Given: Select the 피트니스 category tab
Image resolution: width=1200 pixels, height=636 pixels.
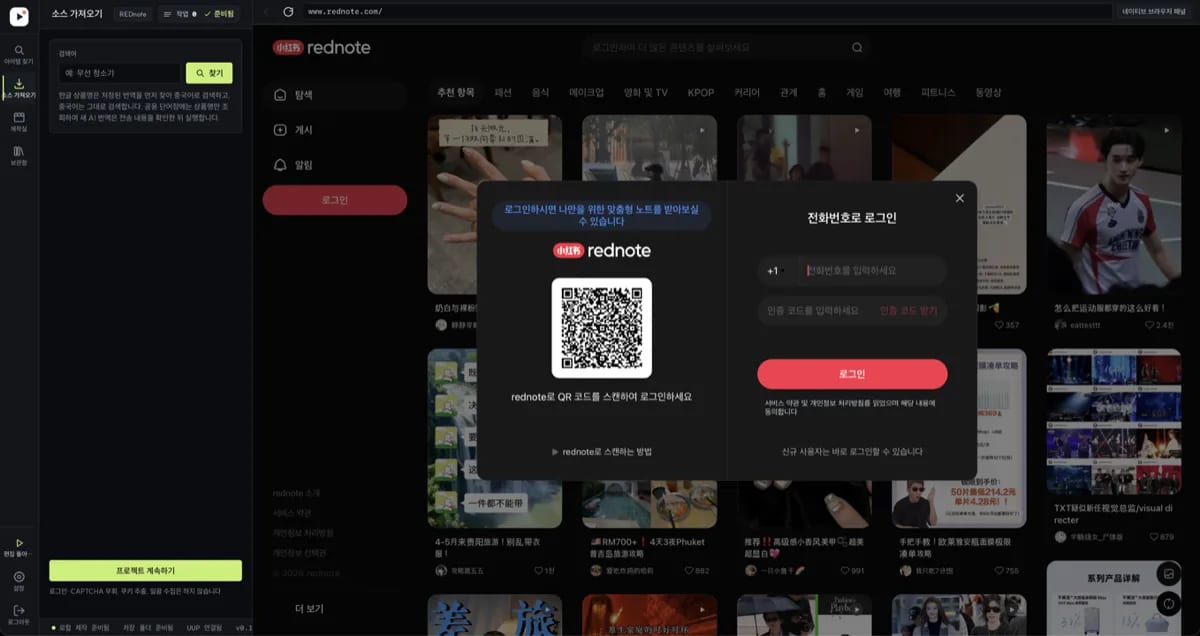Looking at the screenshot, I should pyautogui.click(x=938, y=92).
